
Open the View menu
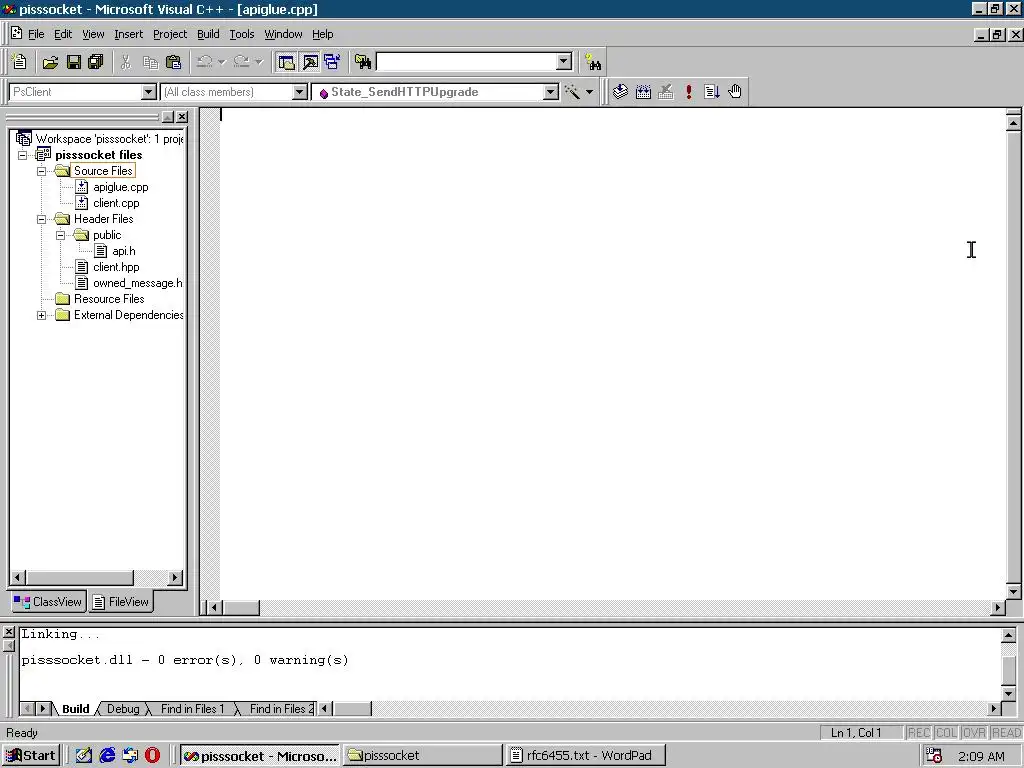point(93,34)
